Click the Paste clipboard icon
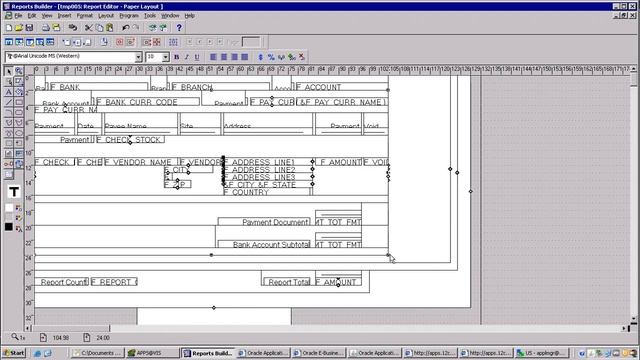The height and width of the screenshot is (360, 640). [x=109, y=28]
